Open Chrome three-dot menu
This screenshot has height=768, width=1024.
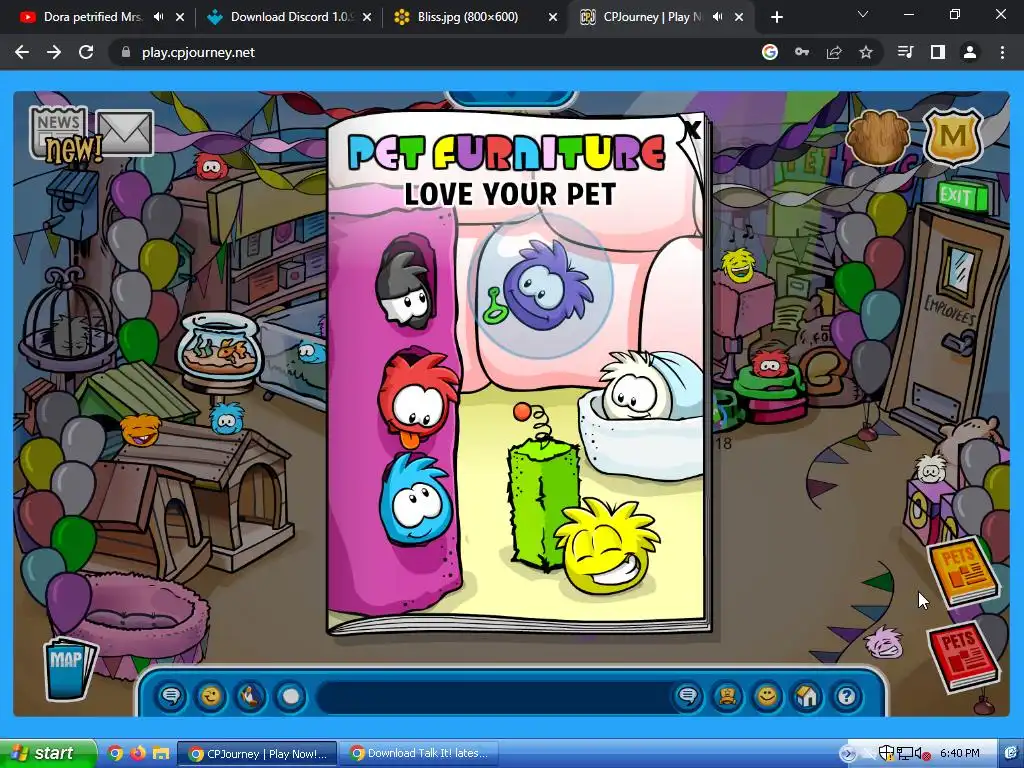tap(1002, 52)
